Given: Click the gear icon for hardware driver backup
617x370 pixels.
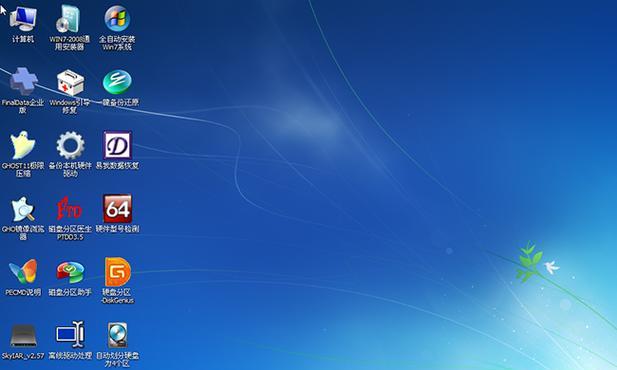Looking at the screenshot, I should (70, 145).
